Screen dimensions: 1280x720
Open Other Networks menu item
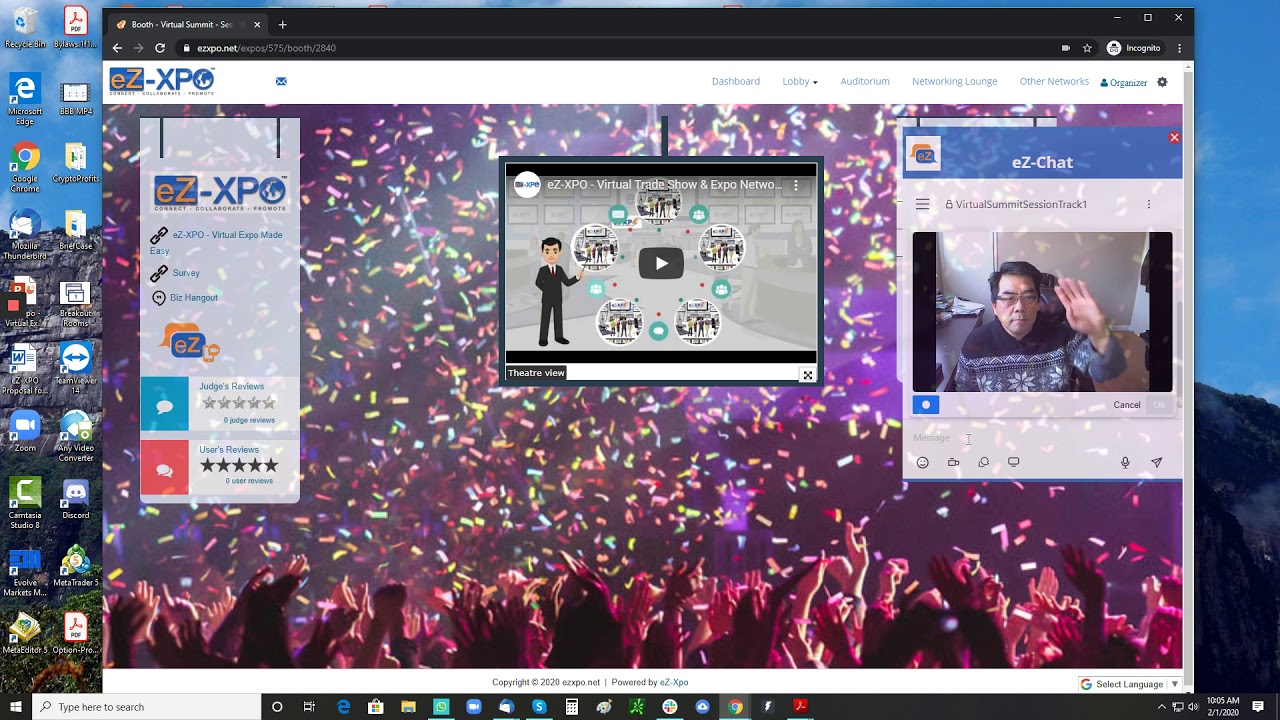(1054, 81)
